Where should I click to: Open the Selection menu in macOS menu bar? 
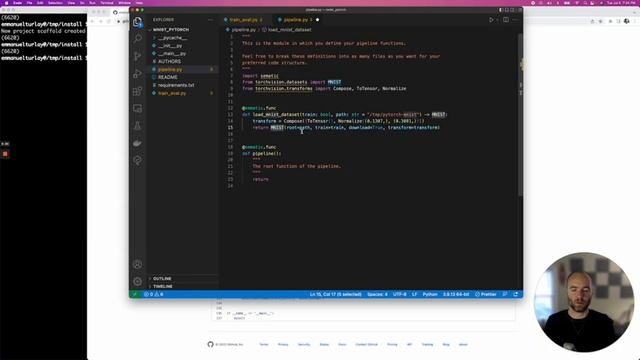(x=55, y=3)
